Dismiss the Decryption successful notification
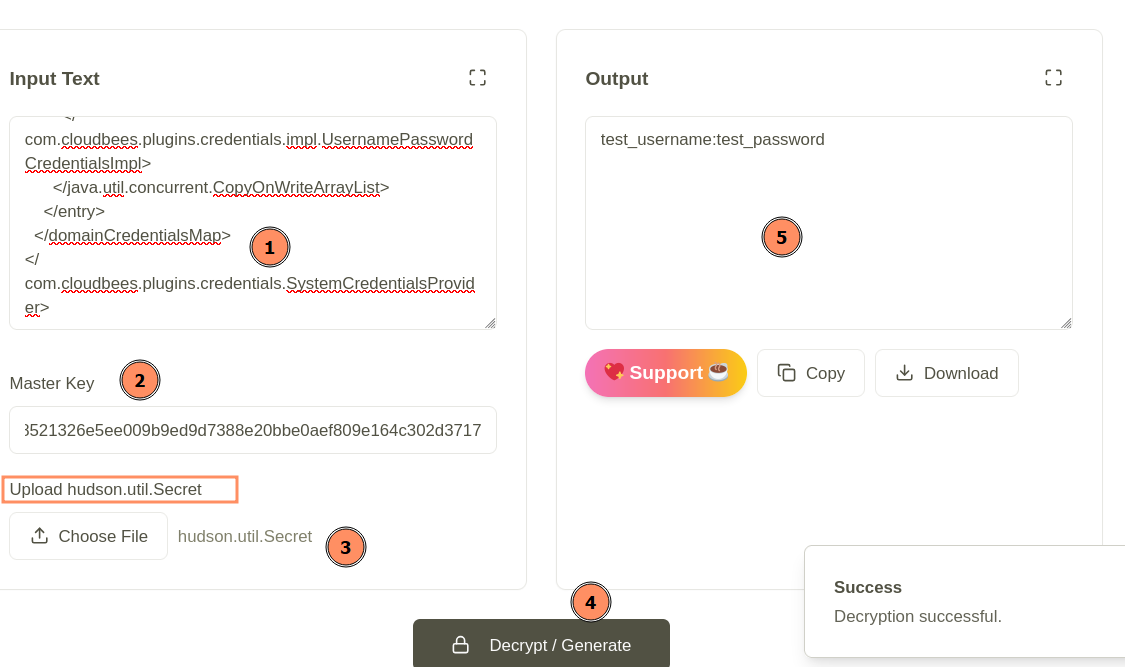 pos(960,600)
